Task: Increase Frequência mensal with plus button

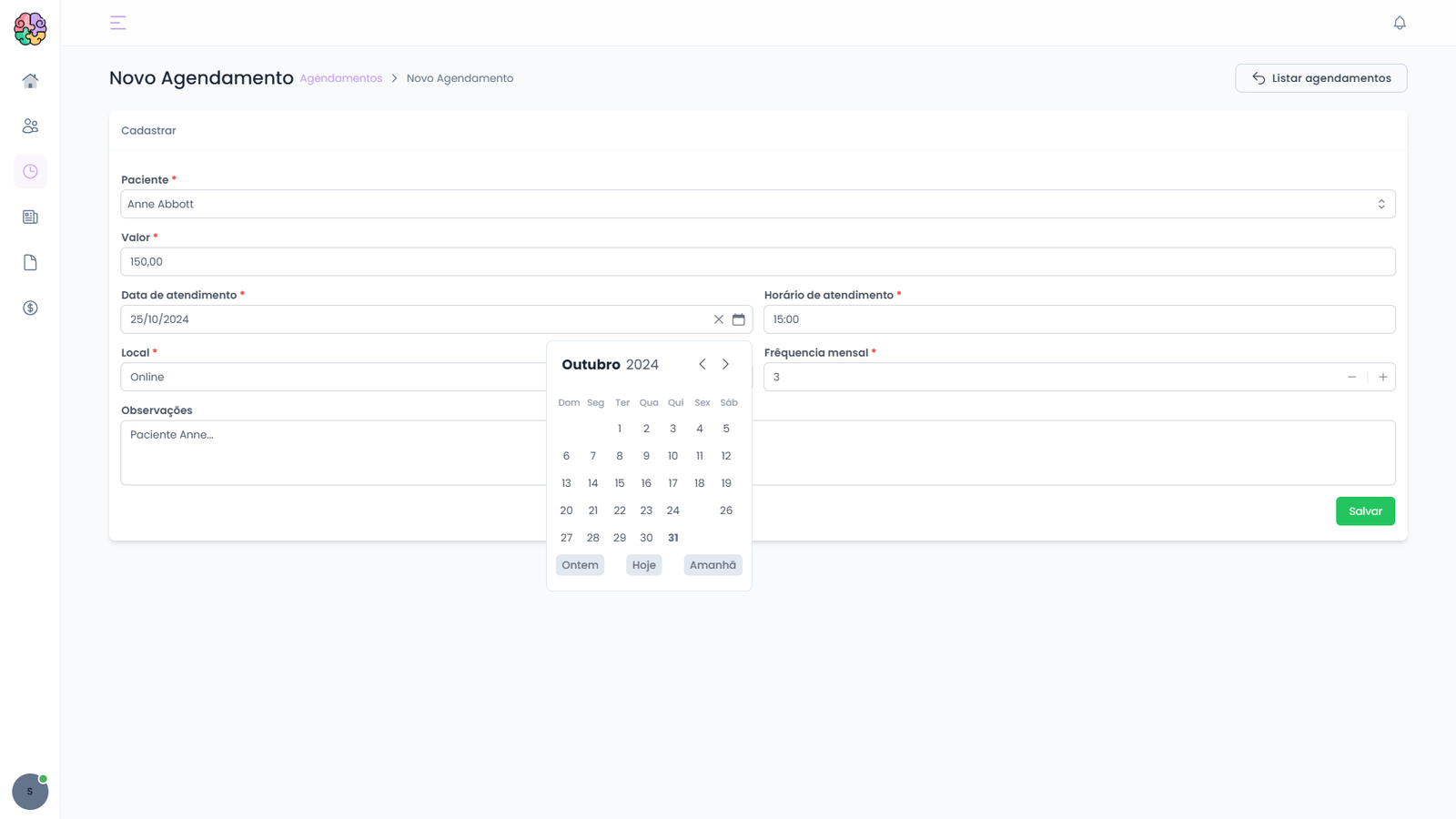Action: coord(1382,377)
